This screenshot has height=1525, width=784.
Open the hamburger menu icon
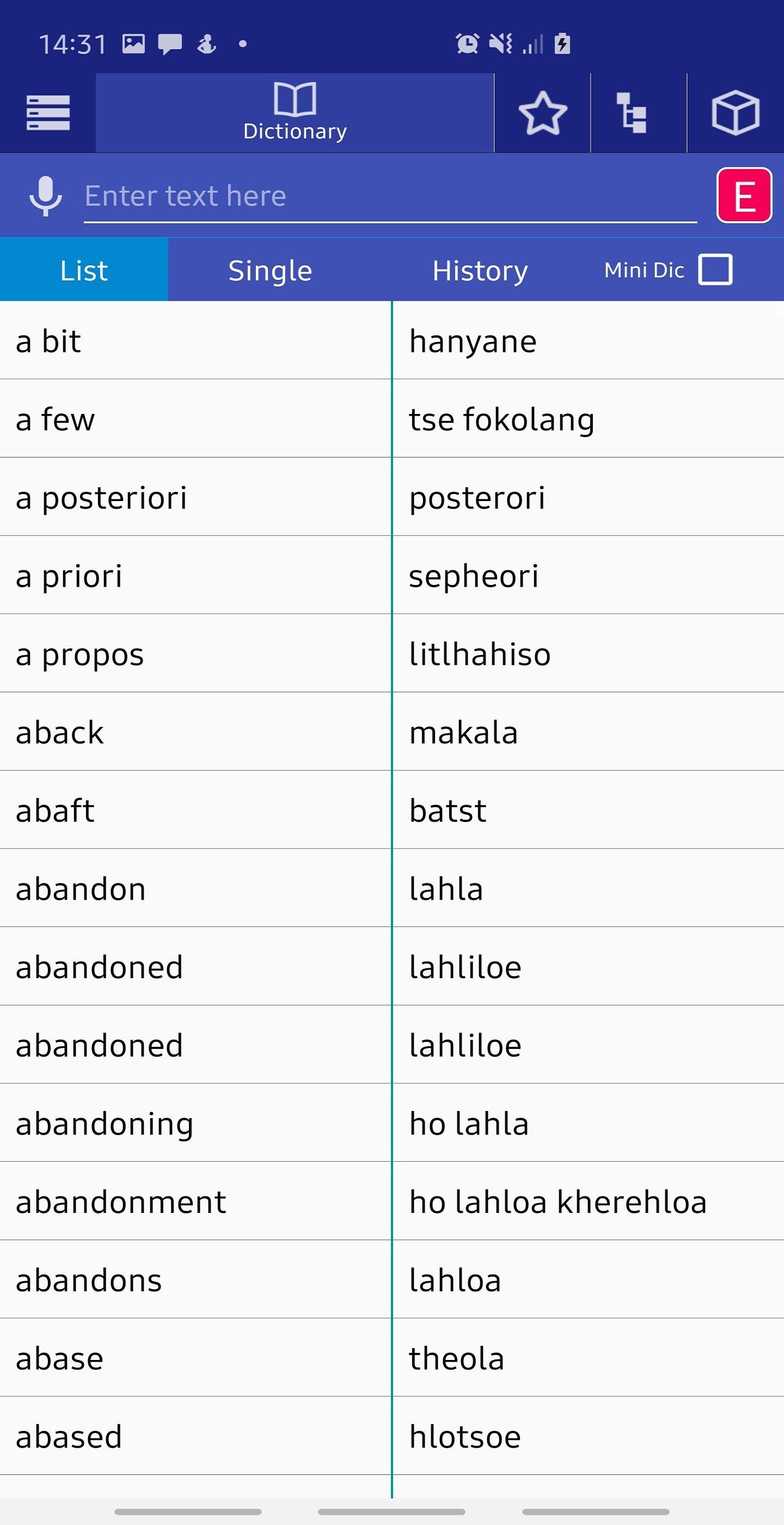48,113
